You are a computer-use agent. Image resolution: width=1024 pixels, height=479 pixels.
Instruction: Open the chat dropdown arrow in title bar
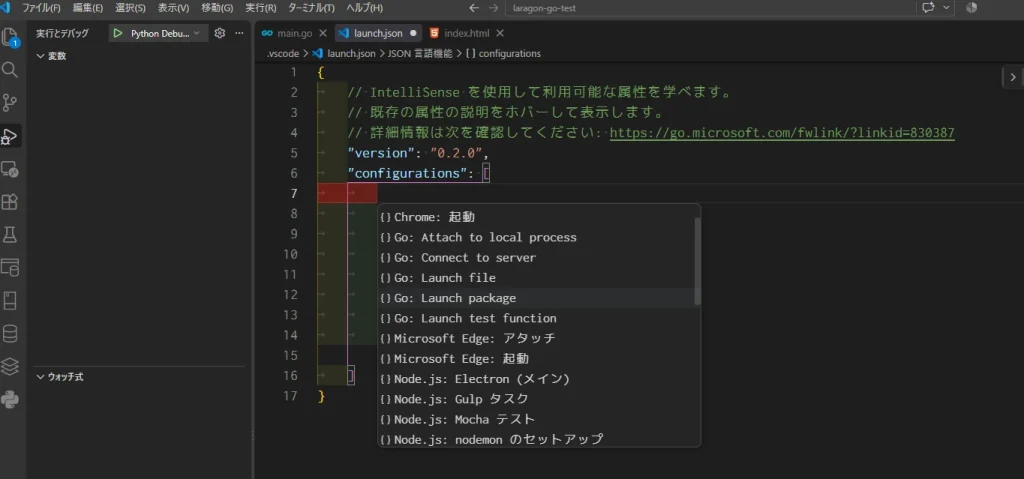pos(946,8)
